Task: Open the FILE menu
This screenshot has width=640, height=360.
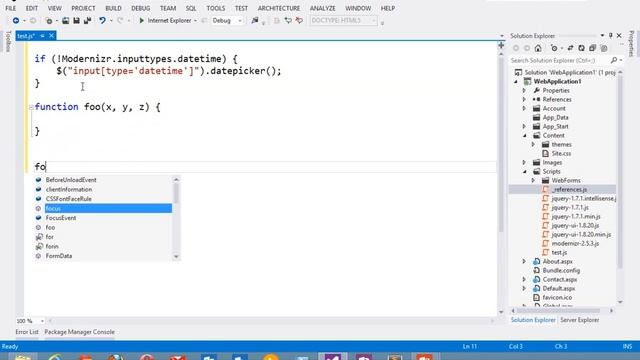Action: pos(11,8)
